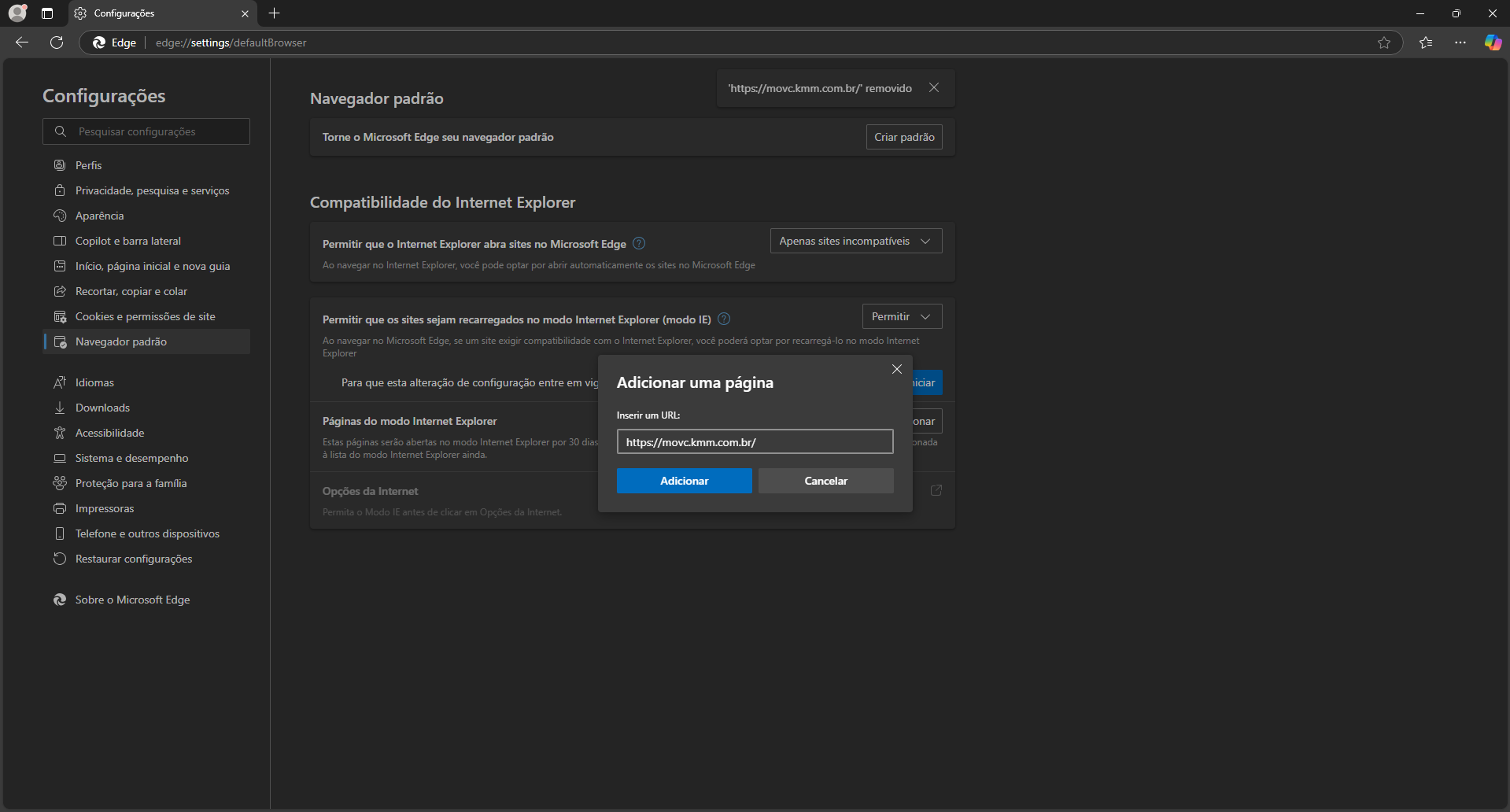Open a new tab with plus button
The image size is (1510, 812).
click(274, 13)
